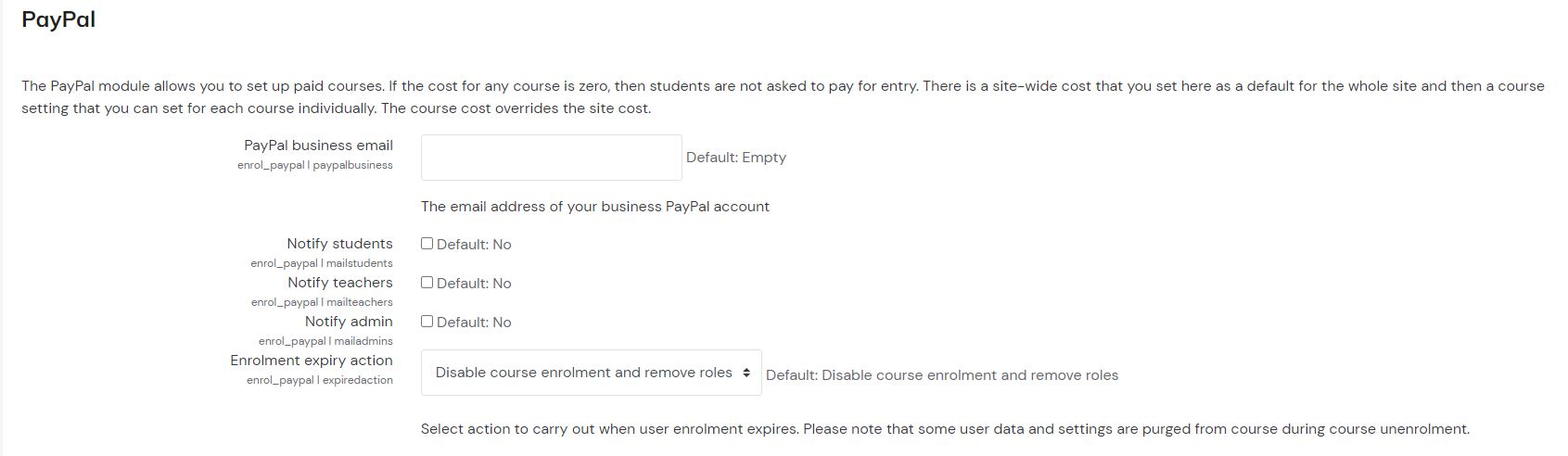Click the Notify admin label
The image size is (1568, 456).
(349, 322)
